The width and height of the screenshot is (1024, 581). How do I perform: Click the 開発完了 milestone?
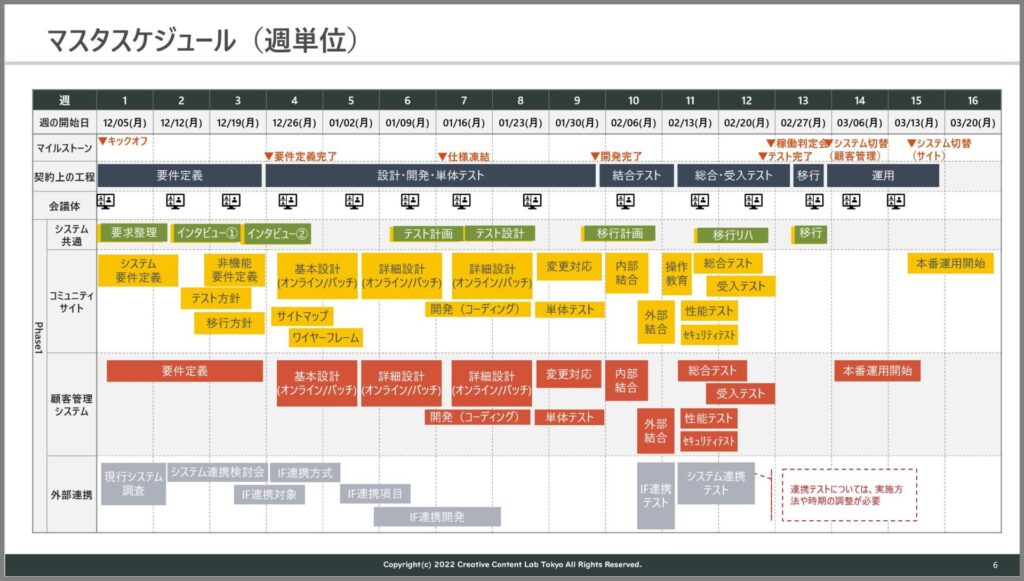click(615, 157)
